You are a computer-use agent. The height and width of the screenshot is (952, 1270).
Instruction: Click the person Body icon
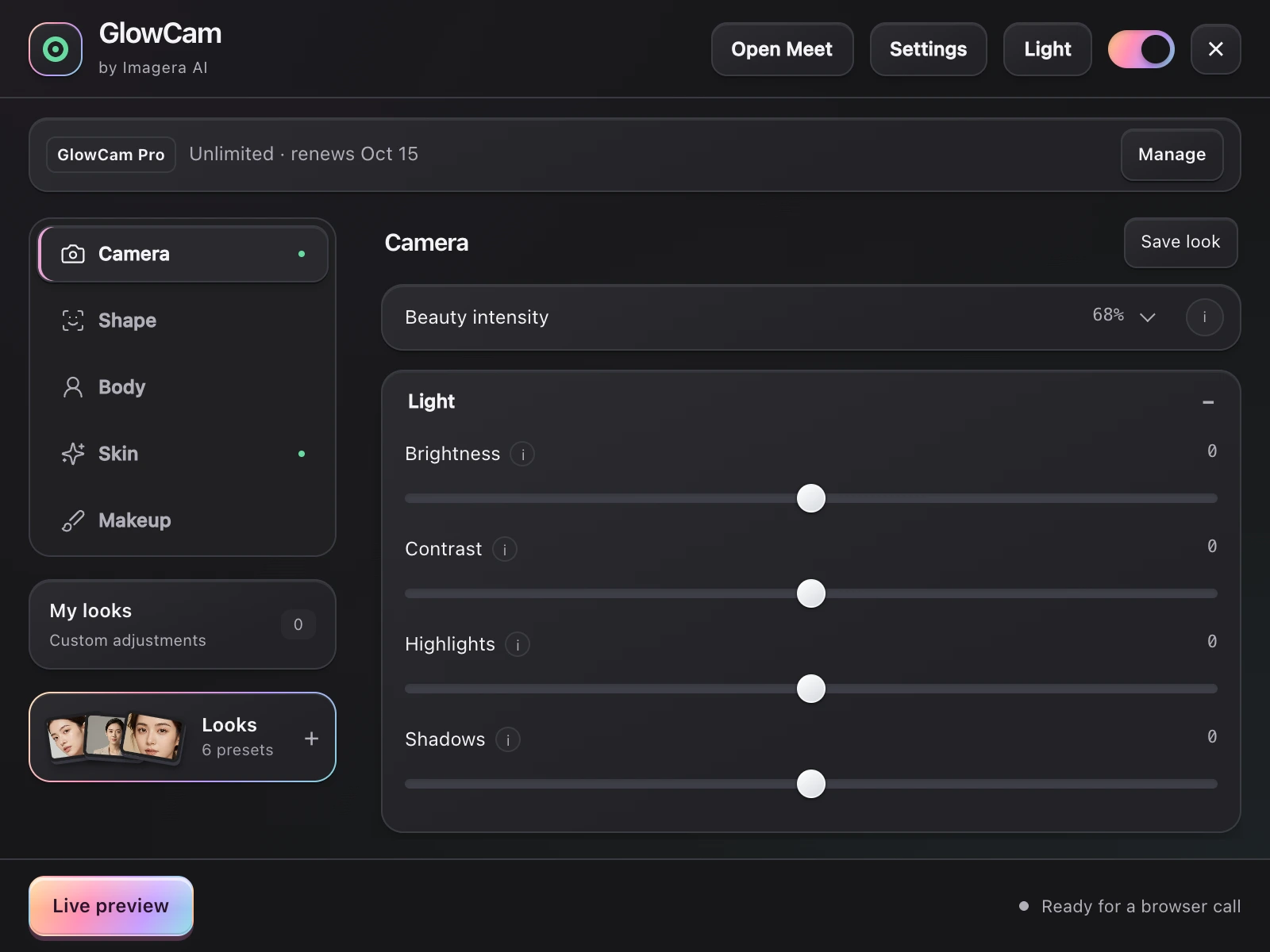[x=73, y=387]
